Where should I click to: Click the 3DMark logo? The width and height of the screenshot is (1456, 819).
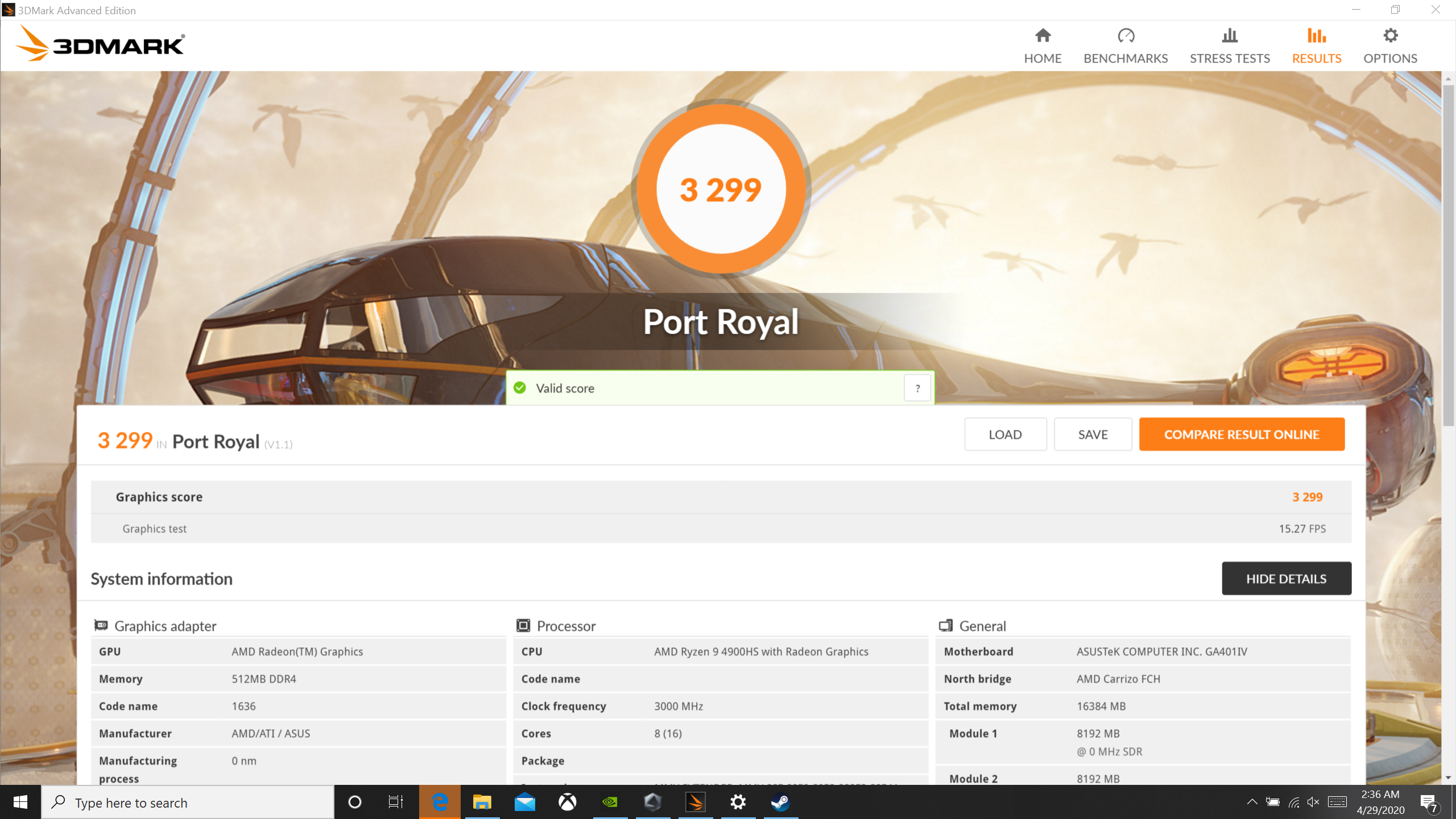click(x=100, y=44)
